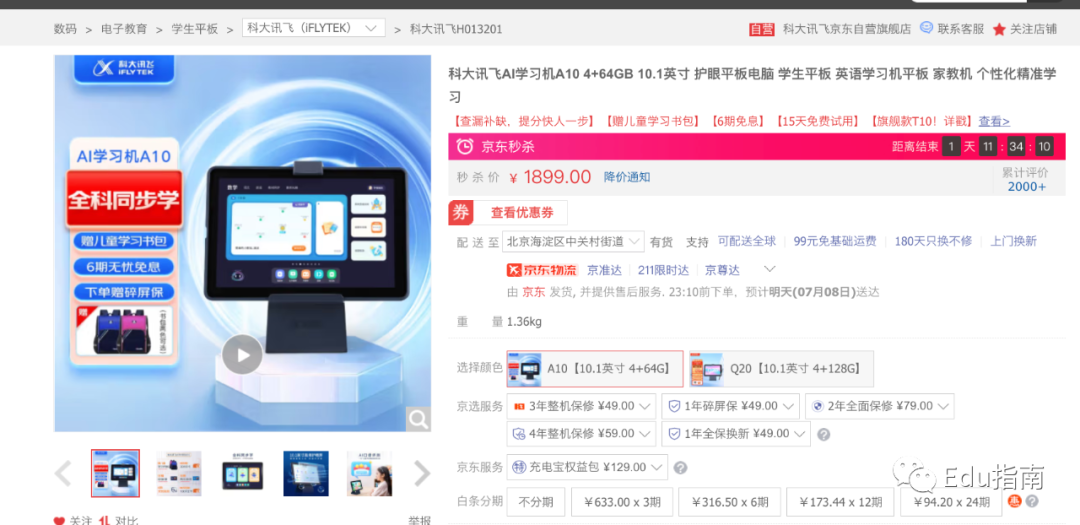Open 1年碎屏保 ¥49.00 dropdown

click(730, 406)
